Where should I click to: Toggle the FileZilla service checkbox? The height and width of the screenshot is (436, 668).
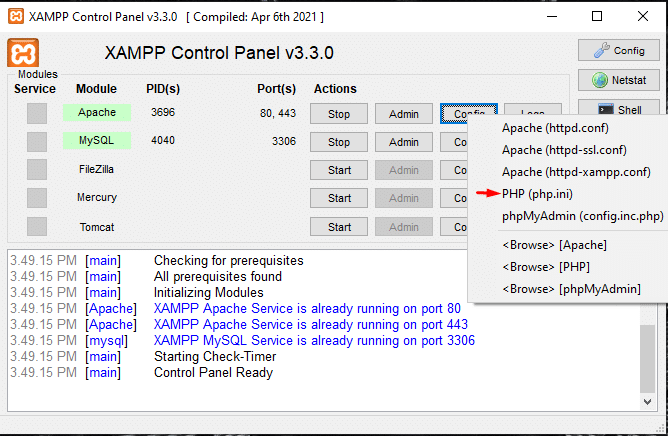[37, 170]
